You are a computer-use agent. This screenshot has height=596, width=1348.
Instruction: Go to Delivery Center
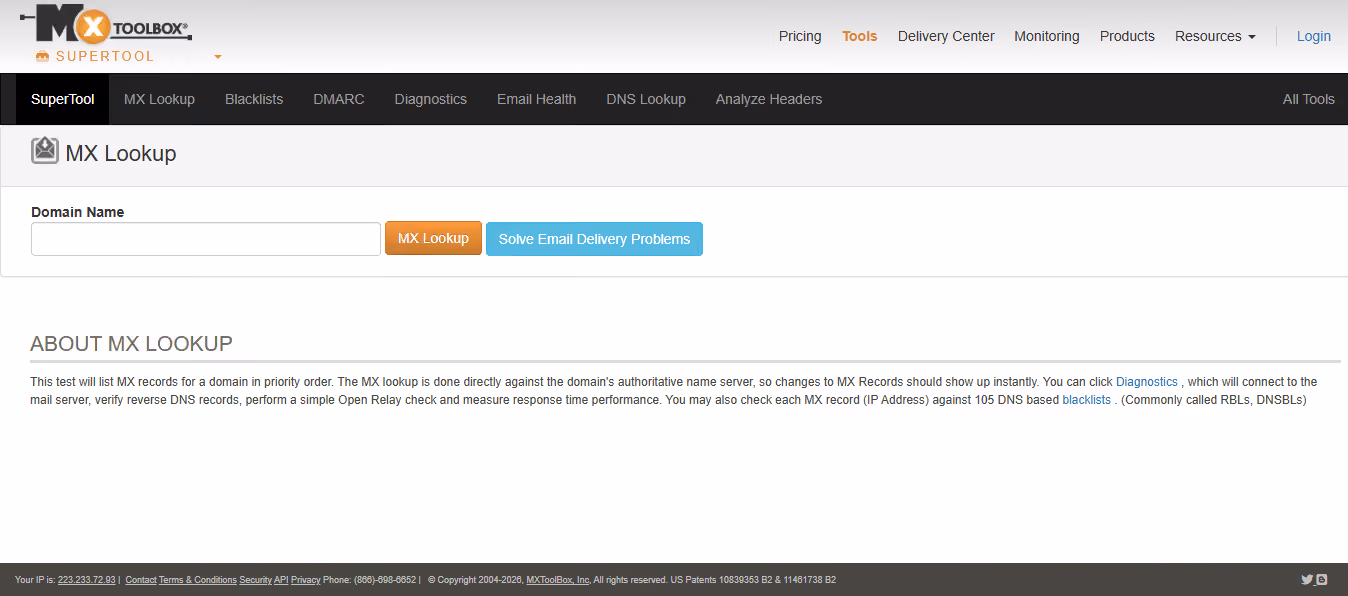(946, 36)
